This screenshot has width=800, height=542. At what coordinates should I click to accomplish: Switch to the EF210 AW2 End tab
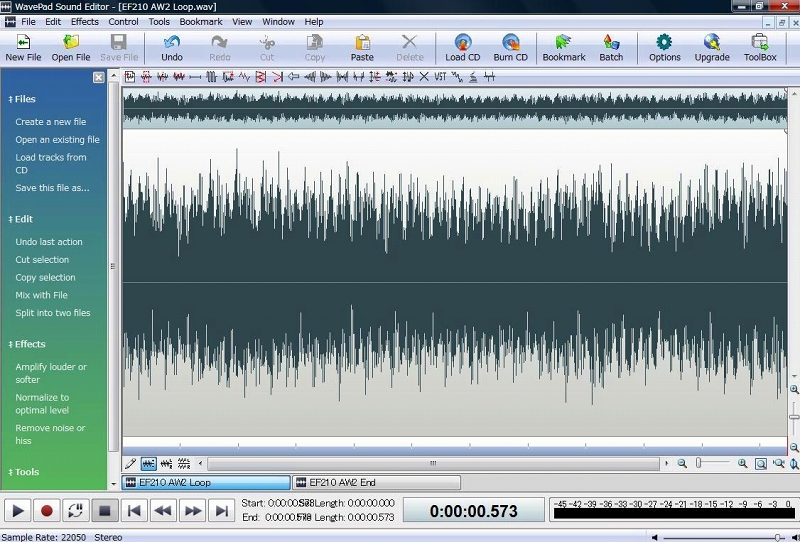pyautogui.click(x=377, y=482)
